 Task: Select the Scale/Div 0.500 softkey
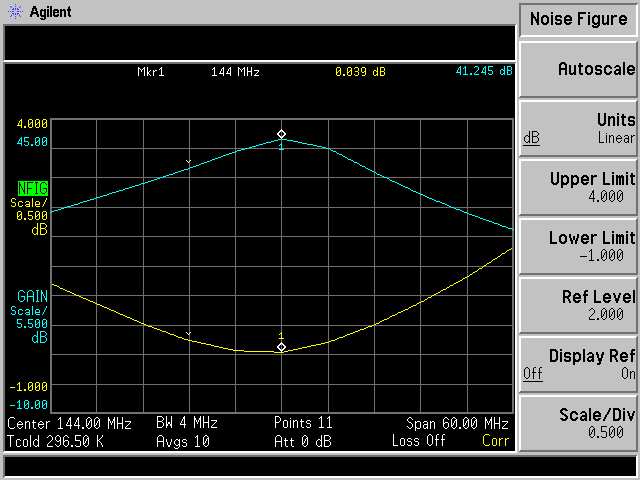point(578,423)
